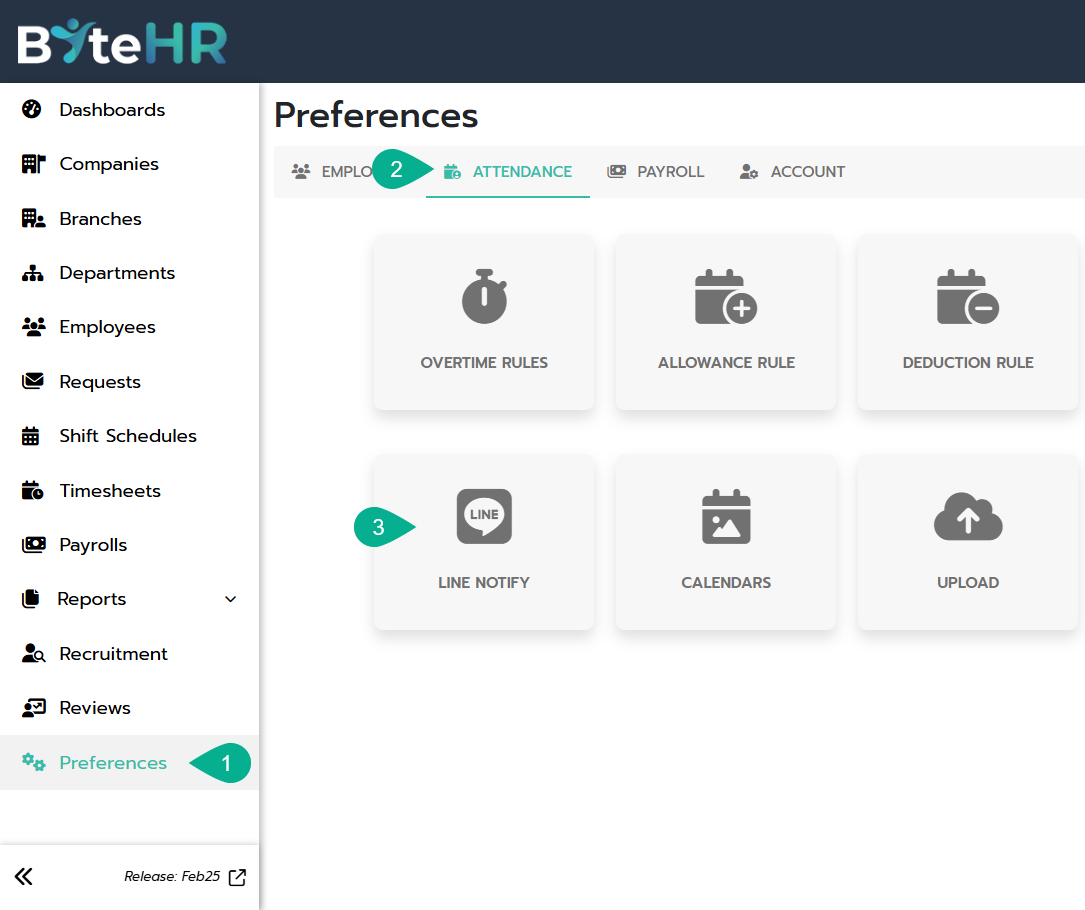
Task: Open release notes external link icon
Action: click(x=237, y=877)
